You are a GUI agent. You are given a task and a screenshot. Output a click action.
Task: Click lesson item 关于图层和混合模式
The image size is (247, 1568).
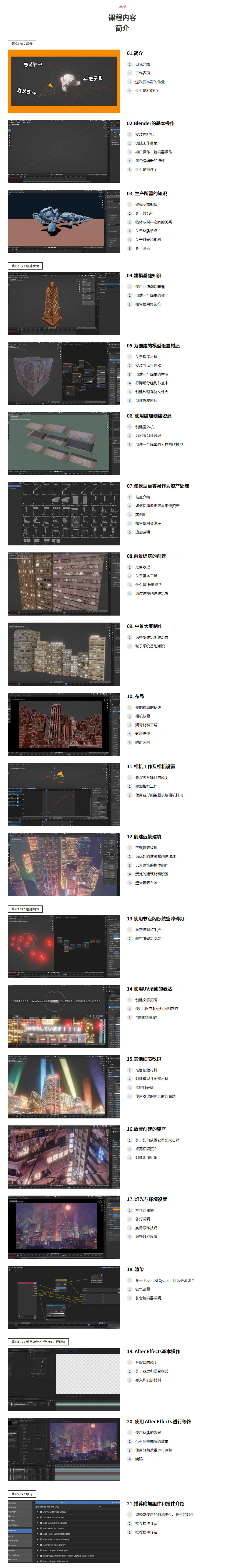point(152,1371)
